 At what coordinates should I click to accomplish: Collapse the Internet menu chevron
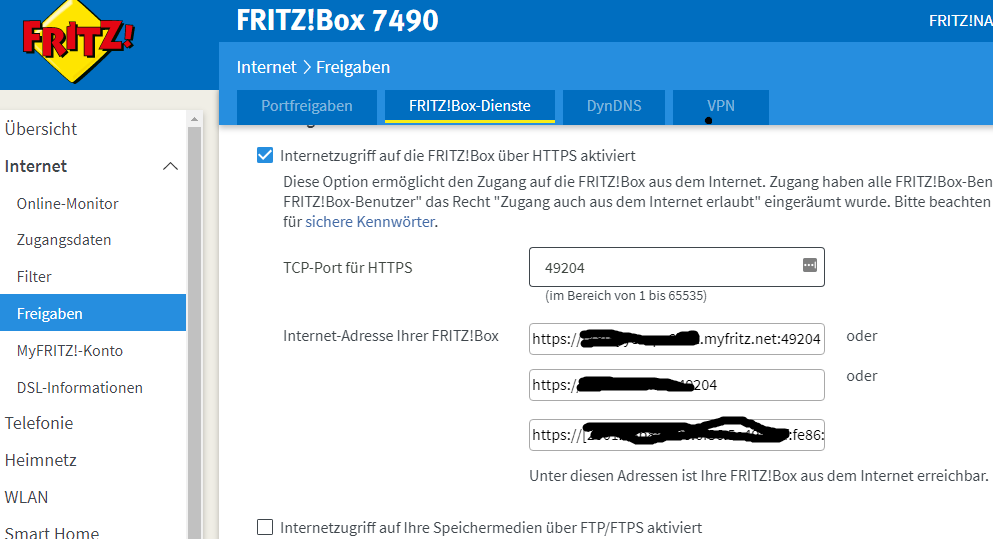tap(171, 166)
